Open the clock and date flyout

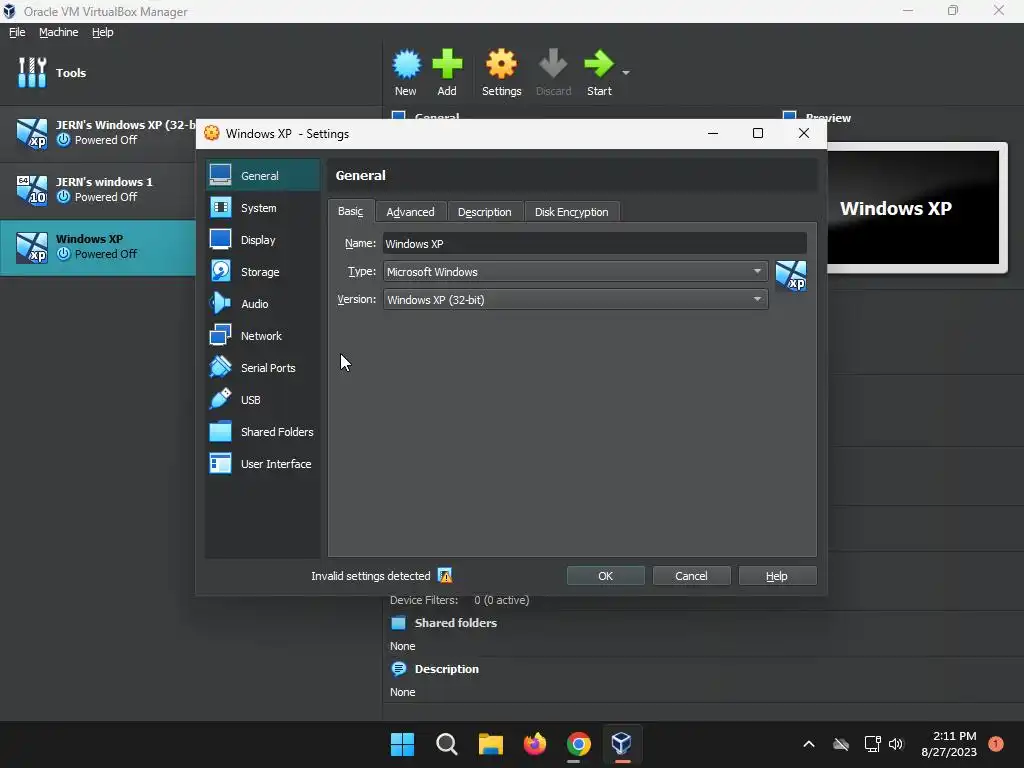949,744
